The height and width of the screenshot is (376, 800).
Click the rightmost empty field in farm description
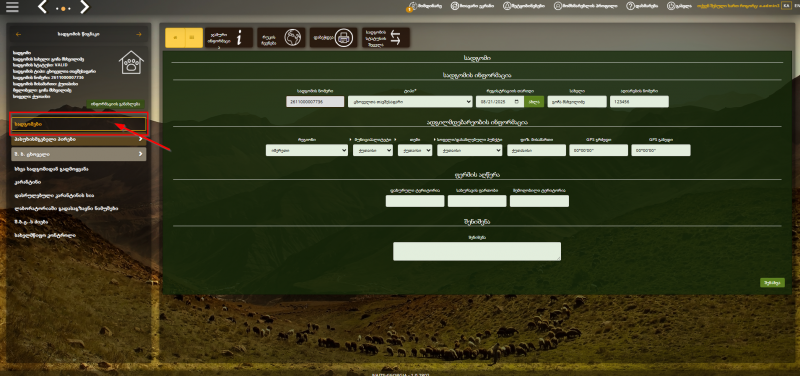click(x=539, y=201)
